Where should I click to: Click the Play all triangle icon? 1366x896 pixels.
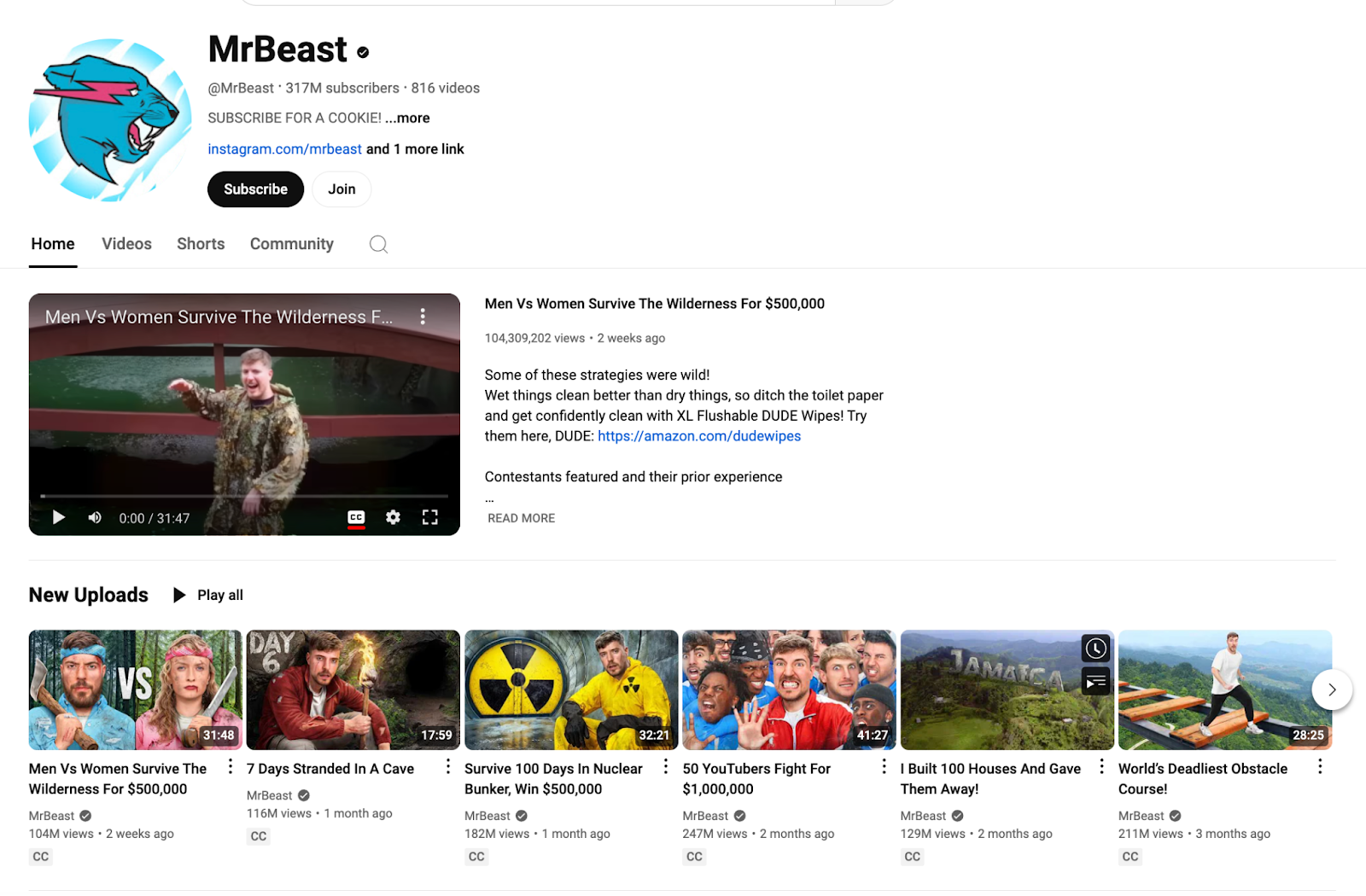[x=179, y=595]
